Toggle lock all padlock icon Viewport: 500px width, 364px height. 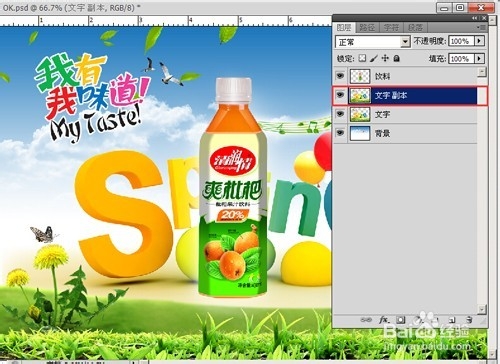click(x=396, y=58)
